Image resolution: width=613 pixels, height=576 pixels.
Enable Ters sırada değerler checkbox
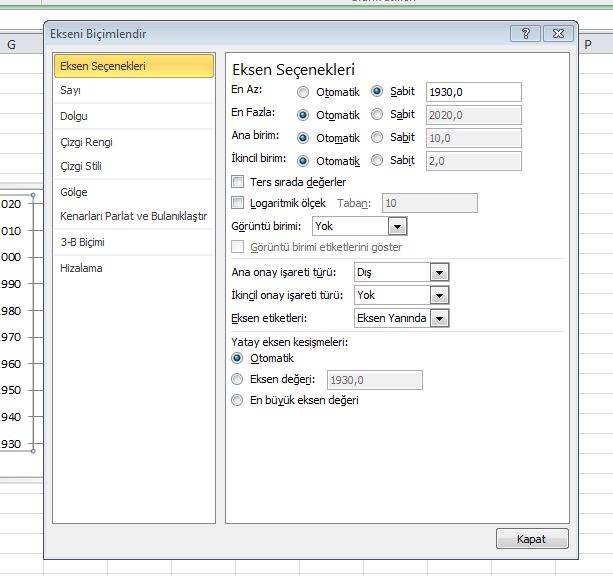pyautogui.click(x=238, y=182)
